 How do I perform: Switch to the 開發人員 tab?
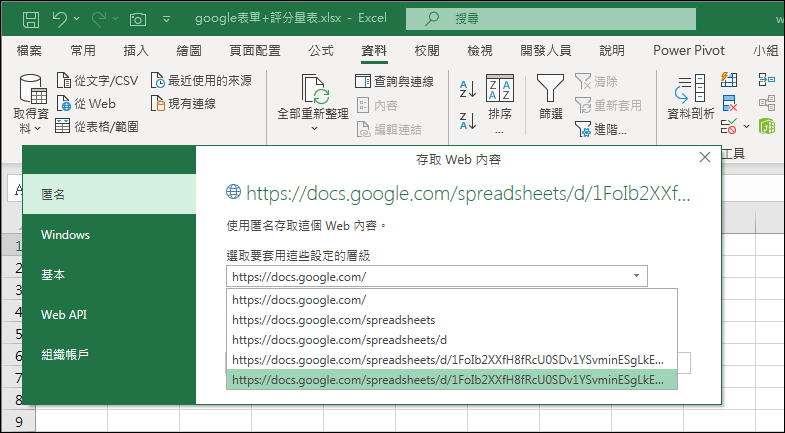click(546, 51)
